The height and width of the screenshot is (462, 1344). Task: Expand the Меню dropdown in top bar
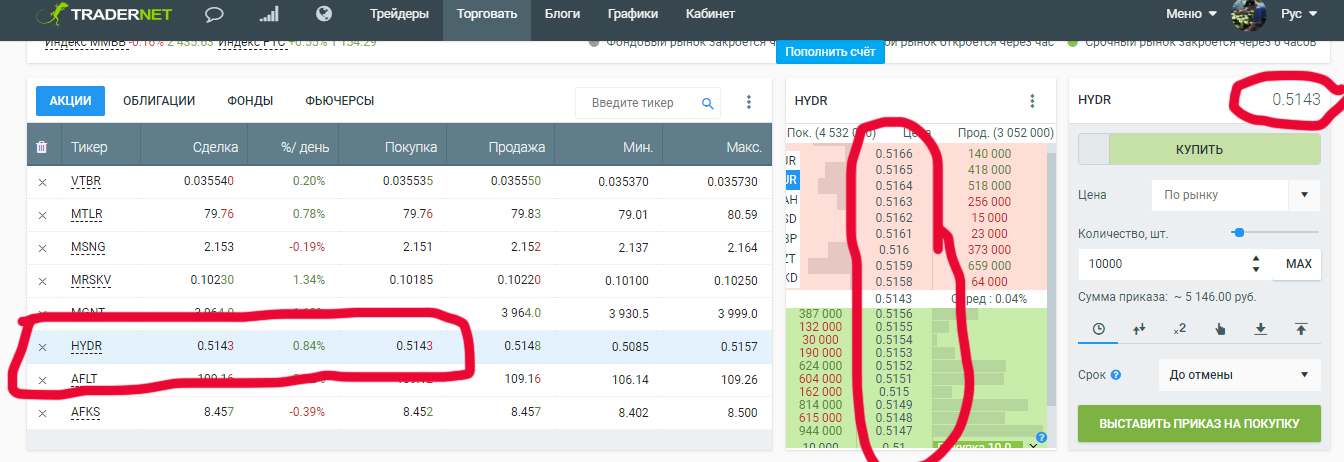click(1192, 14)
